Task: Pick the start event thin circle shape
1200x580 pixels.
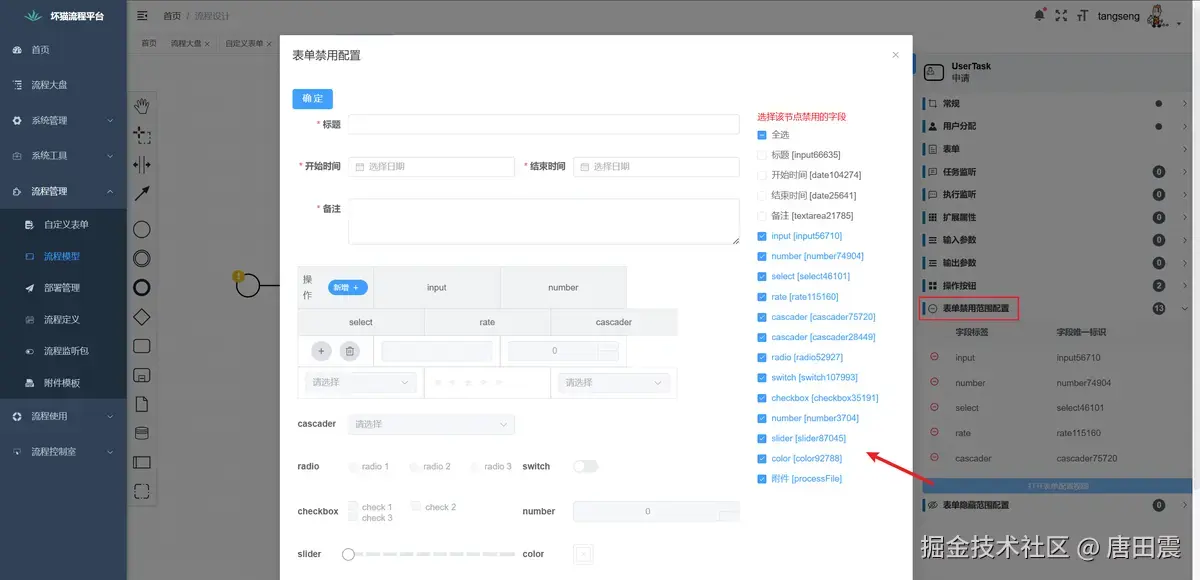Action: [x=142, y=229]
